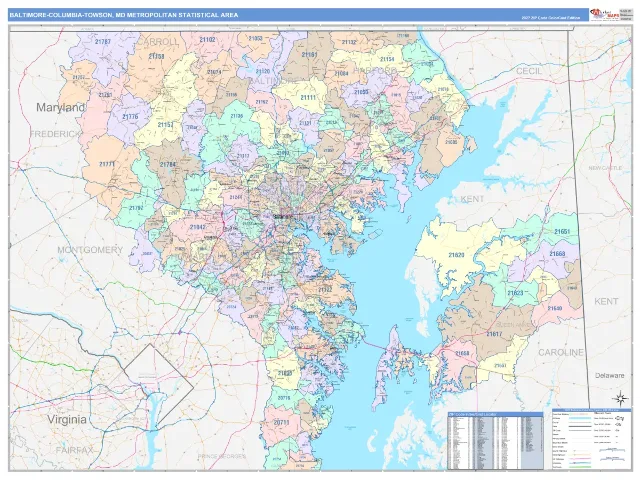Screen dimensions: 640x480
Task: Select ZIP code area 21668
Action: point(557,254)
